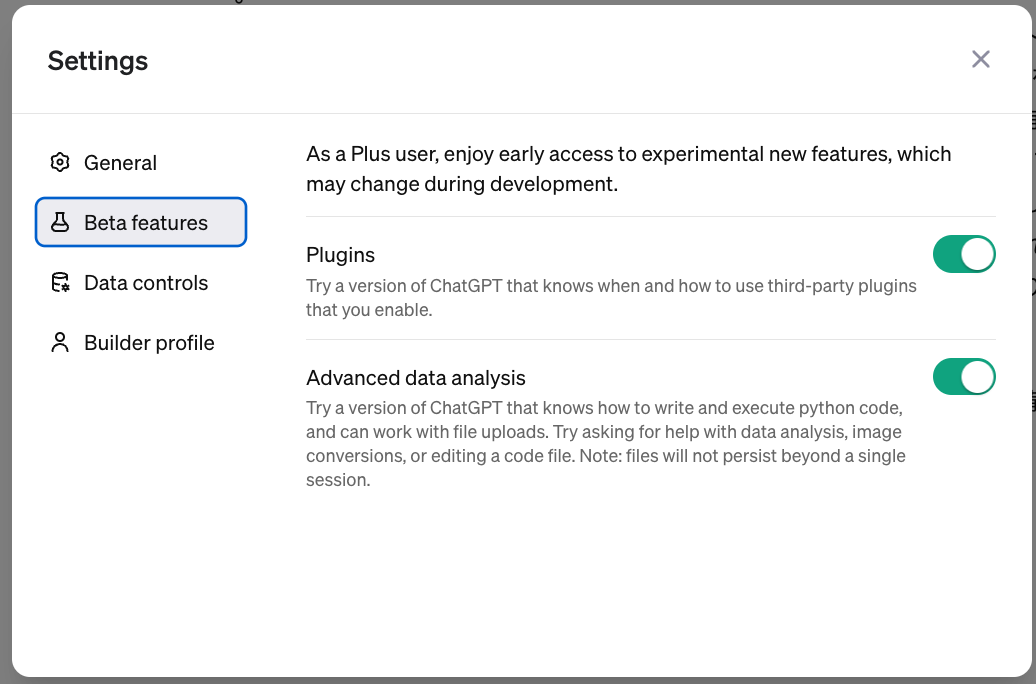1036x684 pixels.
Task: Click the white knob on the Advanced data analysis switch
Action: [x=978, y=377]
